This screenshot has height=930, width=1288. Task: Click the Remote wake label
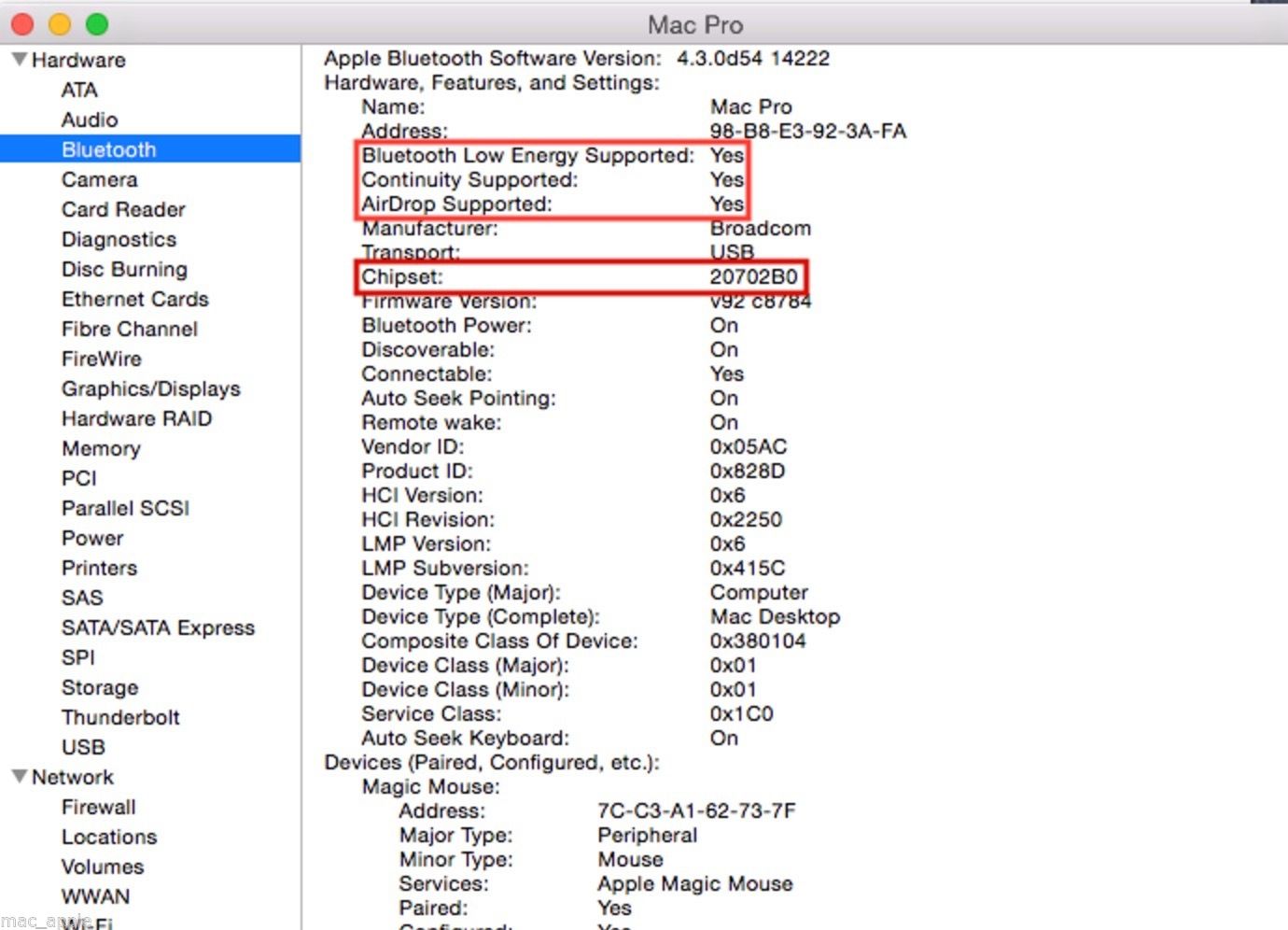[x=432, y=422]
